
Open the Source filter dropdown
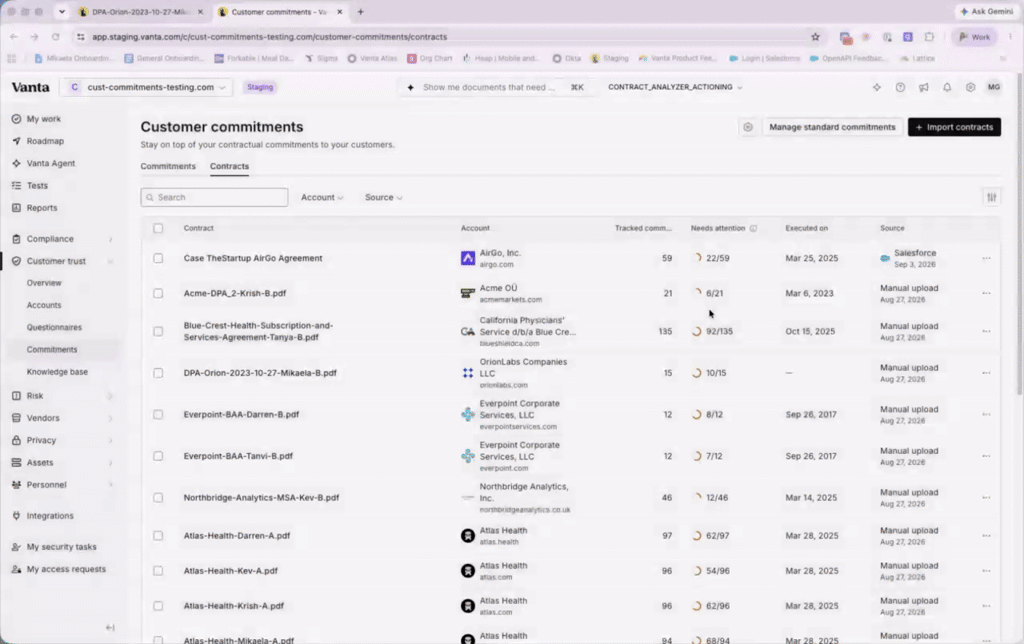[x=383, y=197]
